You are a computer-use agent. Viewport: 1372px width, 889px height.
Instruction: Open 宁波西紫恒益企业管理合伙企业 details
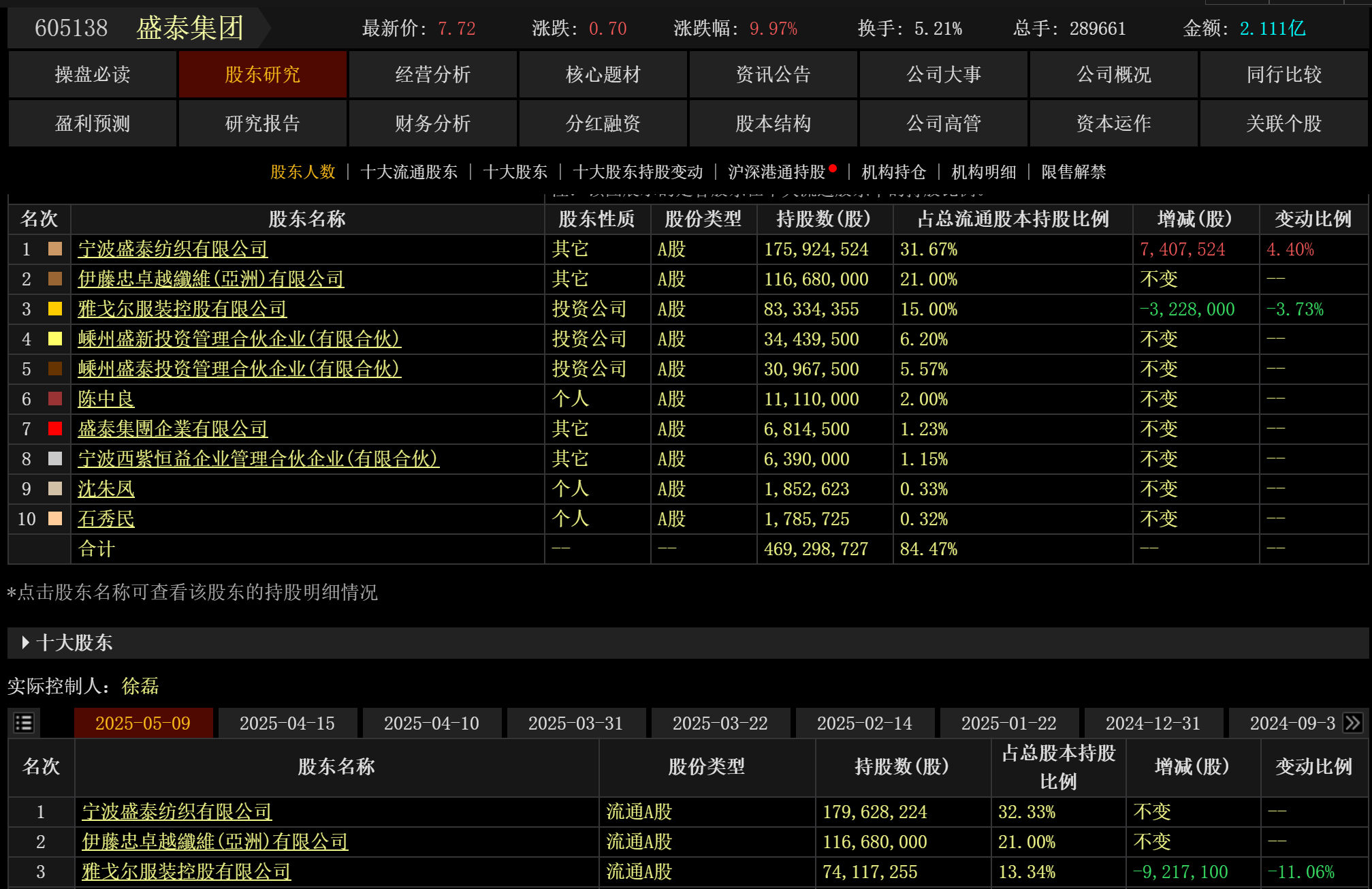(259, 458)
